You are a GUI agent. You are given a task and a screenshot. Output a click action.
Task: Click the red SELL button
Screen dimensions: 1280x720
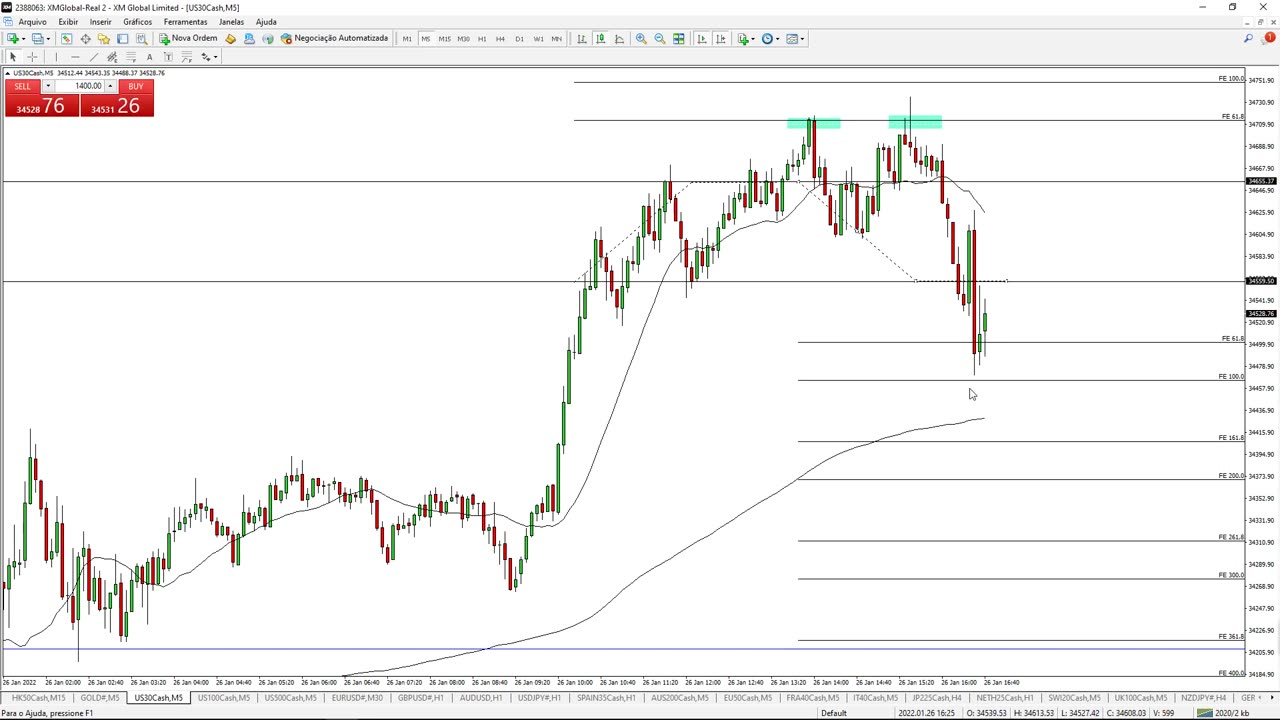click(x=22, y=86)
